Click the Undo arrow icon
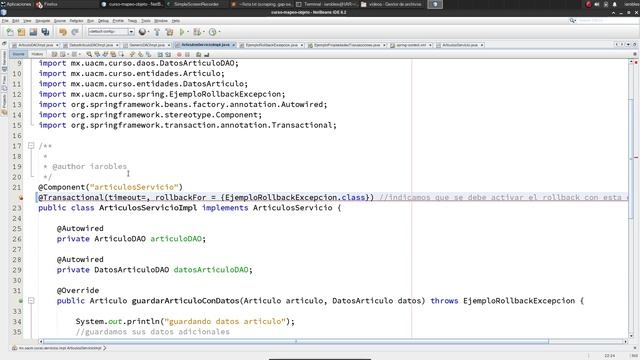The image size is (640, 360). (62, 32)
